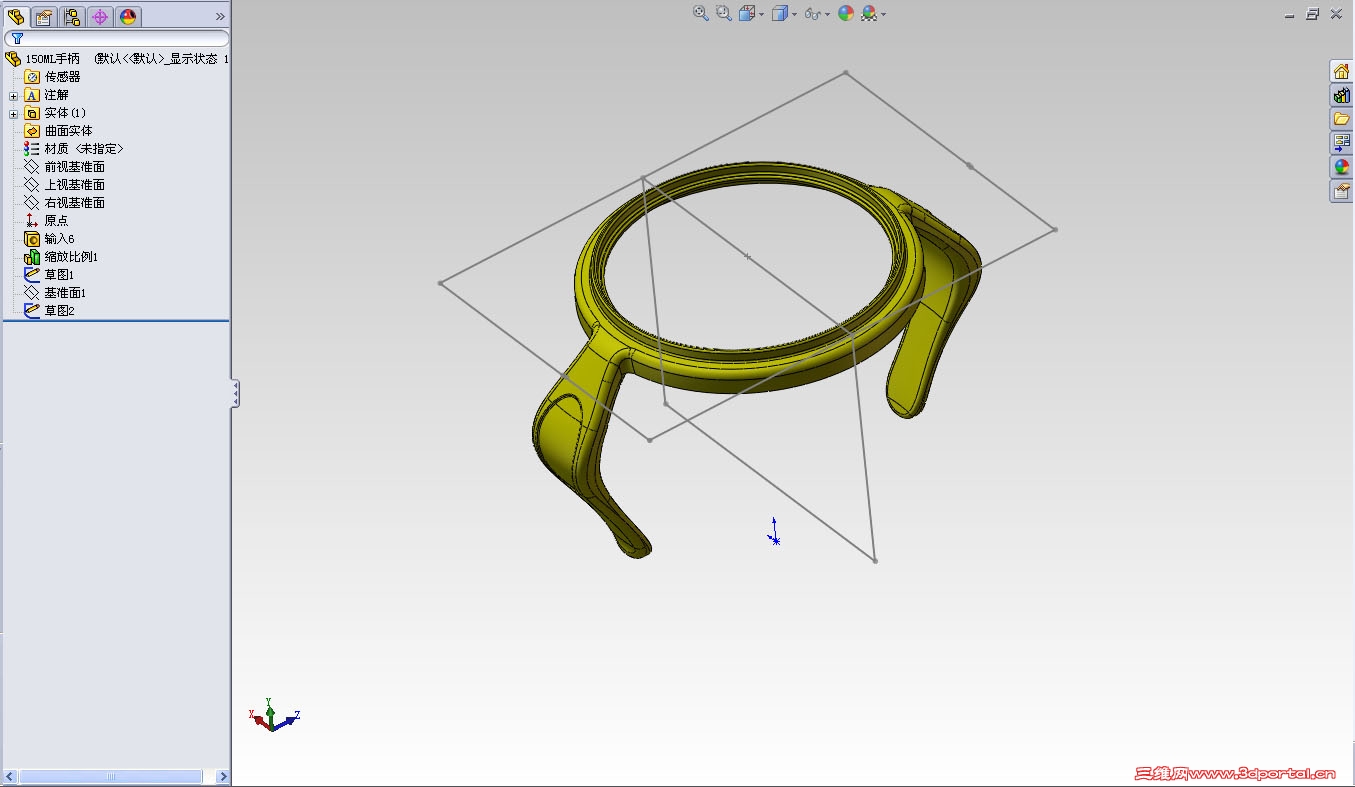This screenshot has height=787, width=1355.
Task: Click the 草图1 sketch icon
Action: [x=32, y=275]
